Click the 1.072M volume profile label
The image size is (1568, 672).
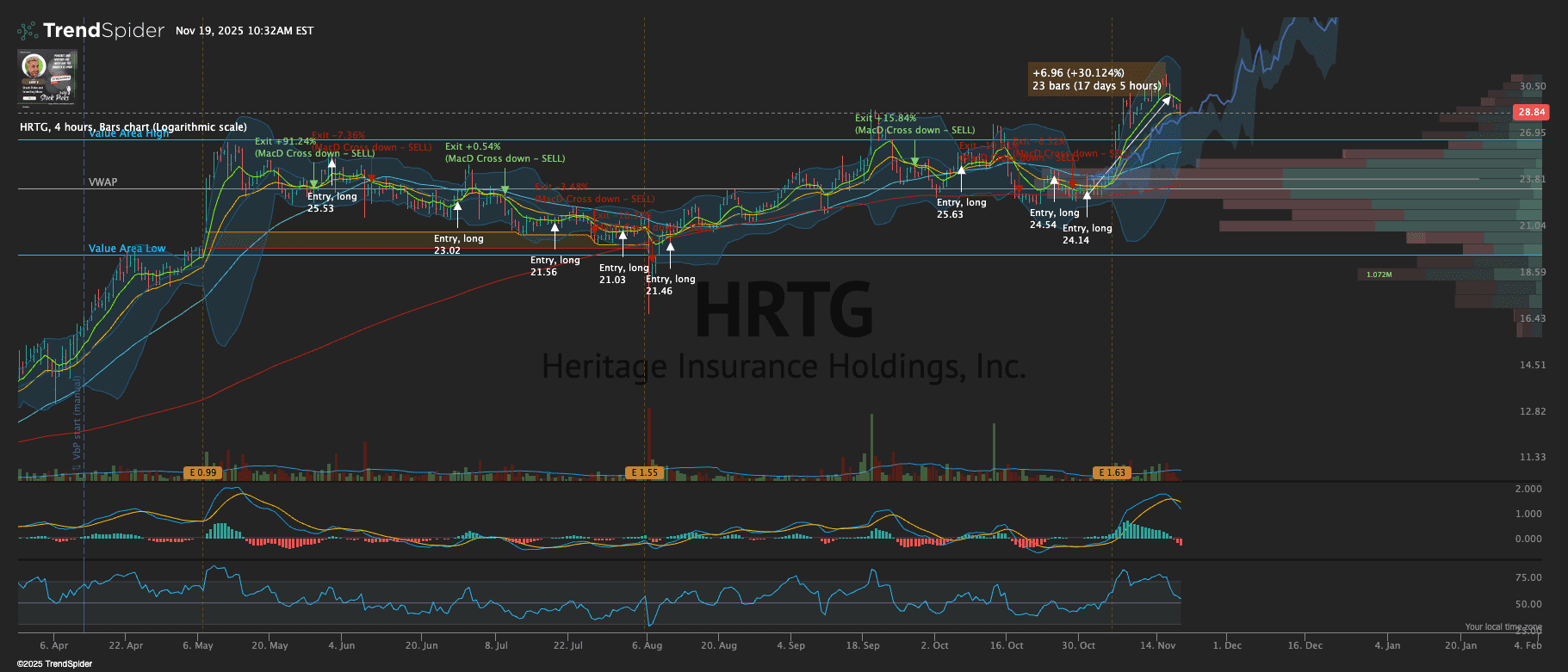click(x=1379, y=274)
